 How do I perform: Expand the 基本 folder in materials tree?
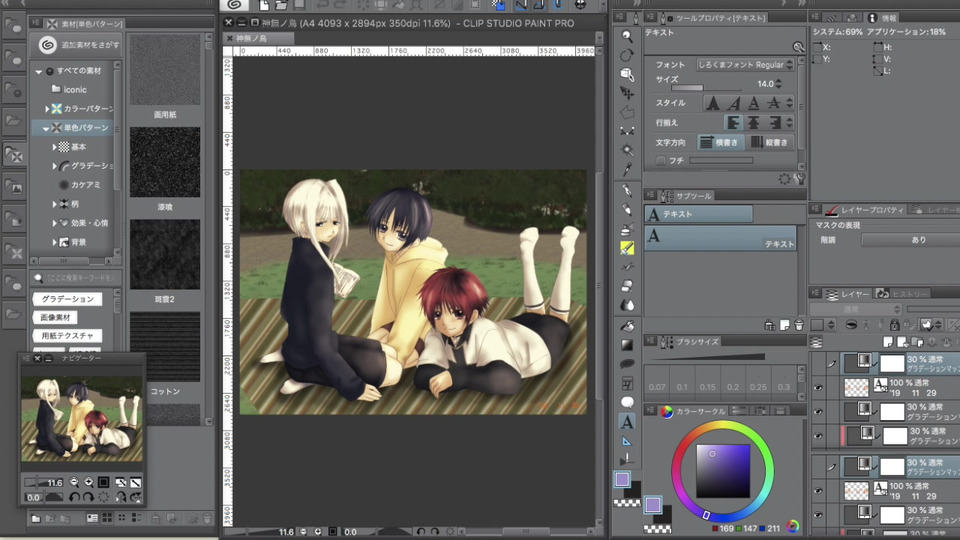click(55, 146)
